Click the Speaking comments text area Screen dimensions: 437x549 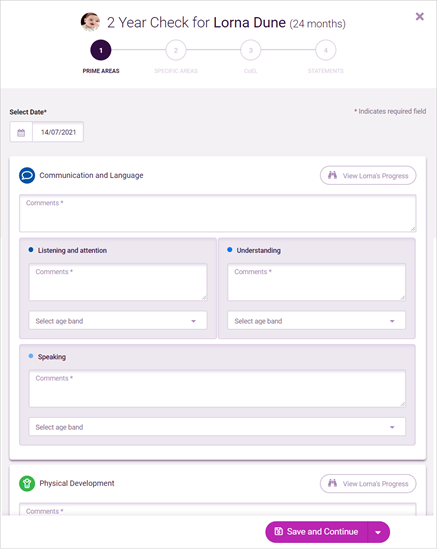tap(217, 389)
